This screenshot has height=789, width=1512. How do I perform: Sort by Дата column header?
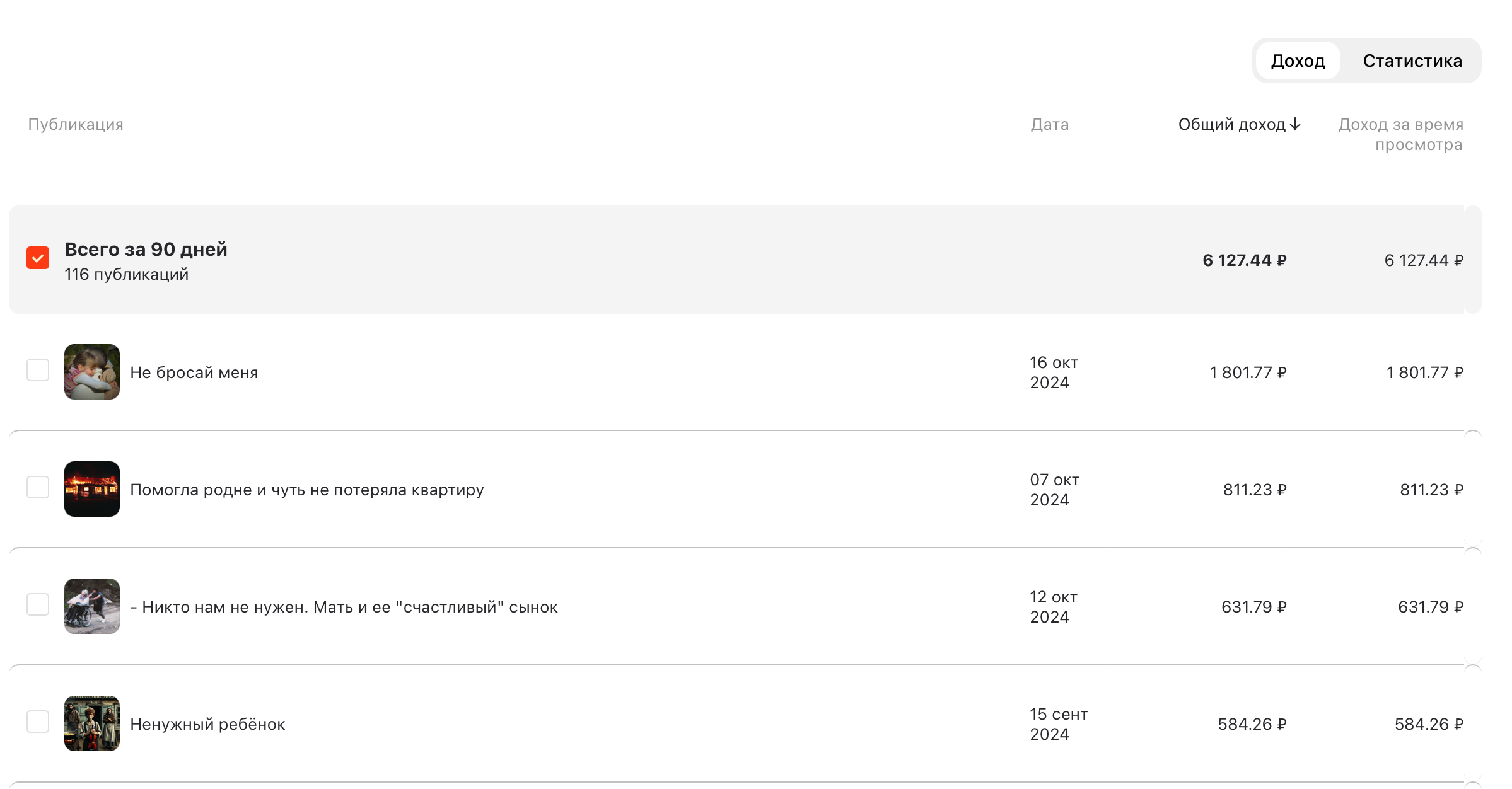click(1050, 124)
